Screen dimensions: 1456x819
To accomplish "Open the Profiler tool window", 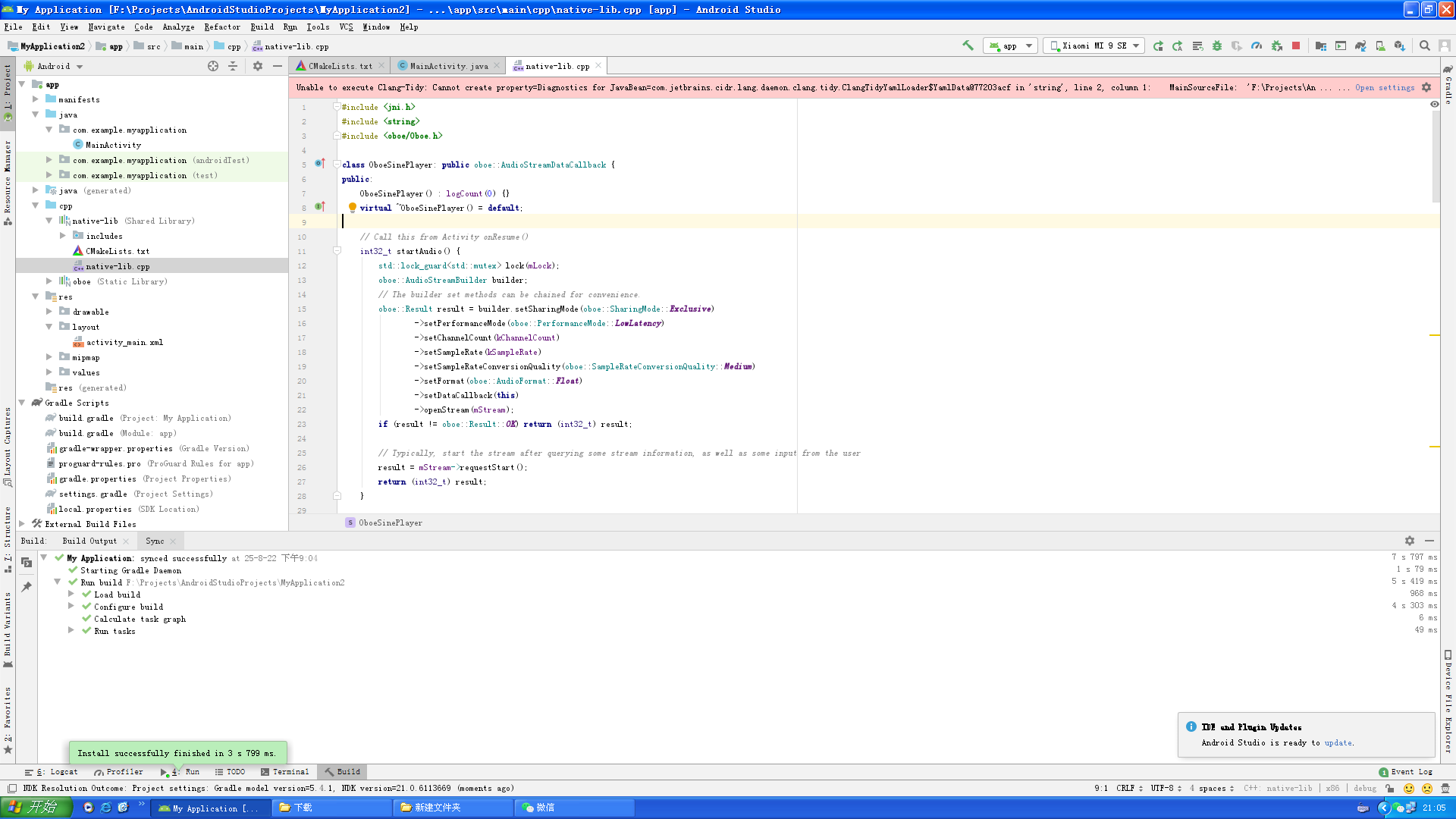I will click(119, 772).
